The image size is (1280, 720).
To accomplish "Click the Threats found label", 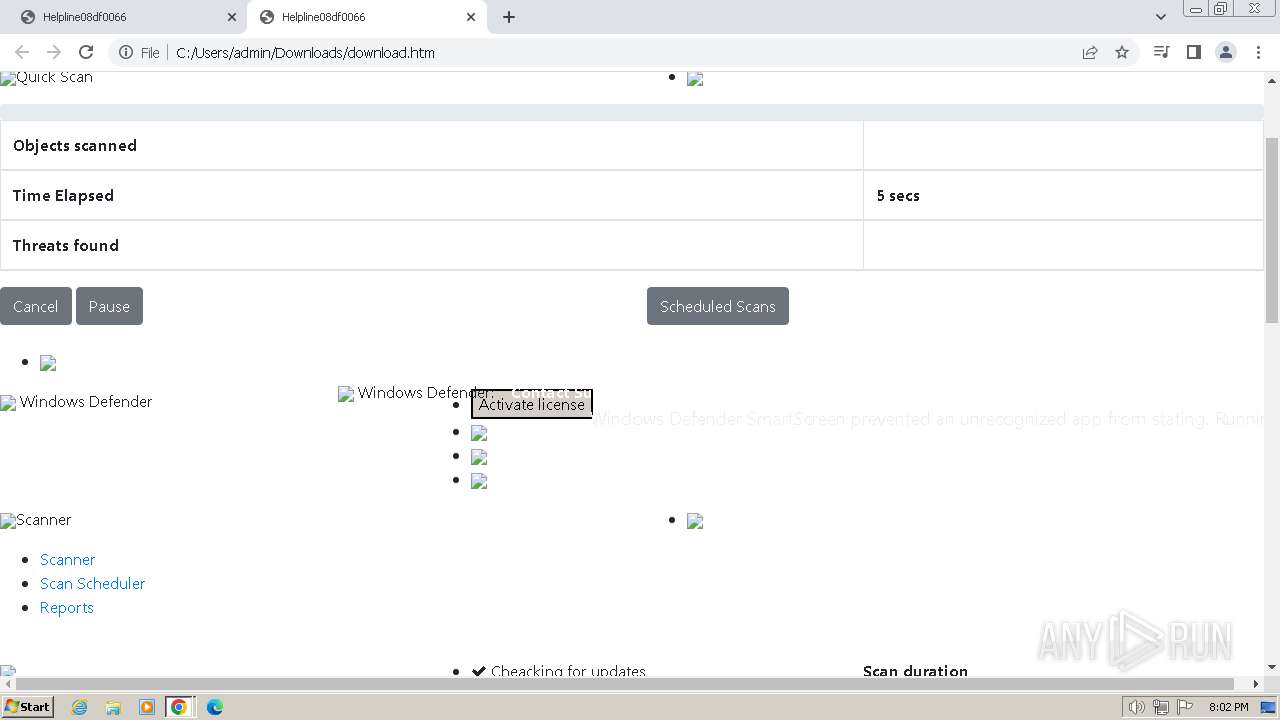I will 66,245.
